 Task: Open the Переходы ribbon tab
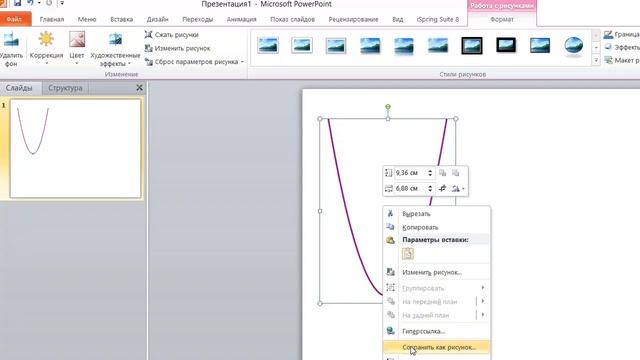pyautogui.click(x=198, y=19)
